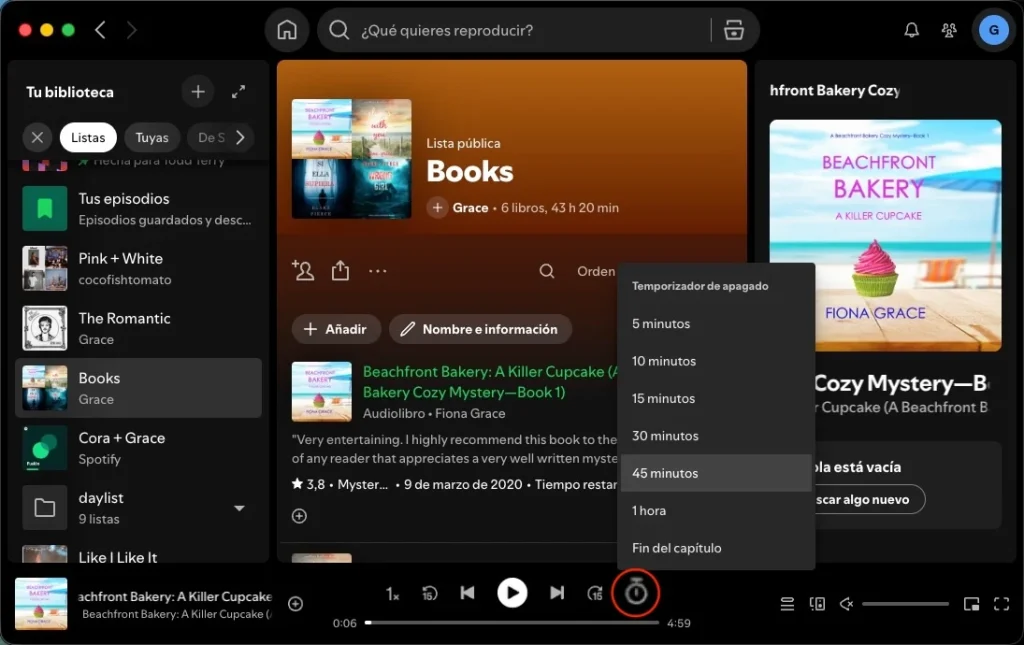Choose Fin del capítulo timer option
The height and width of the screenshot is (645, 1024).
[716, 548]
